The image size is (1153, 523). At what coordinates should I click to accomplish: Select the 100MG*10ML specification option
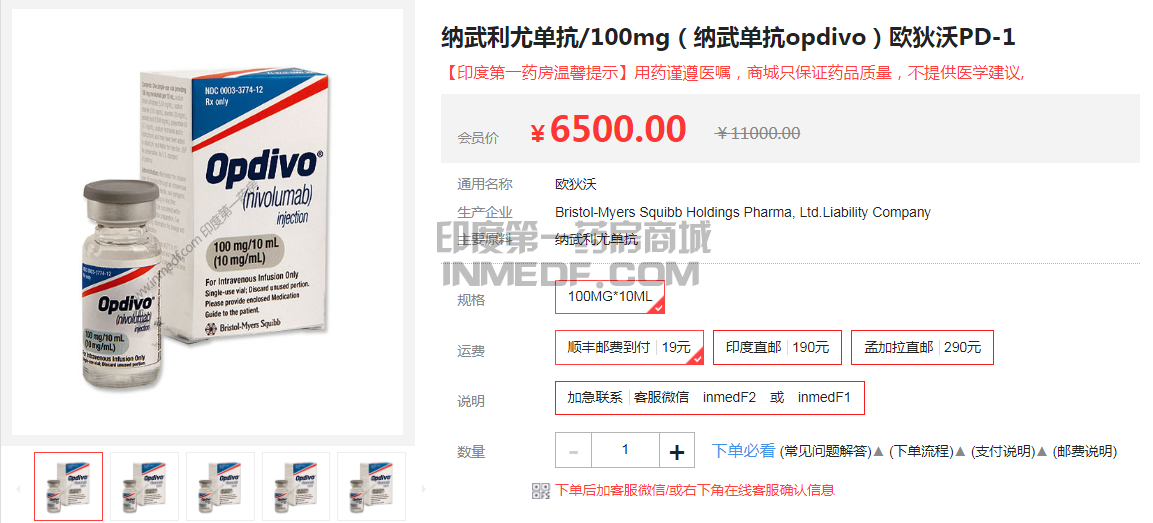click(610, 297)
